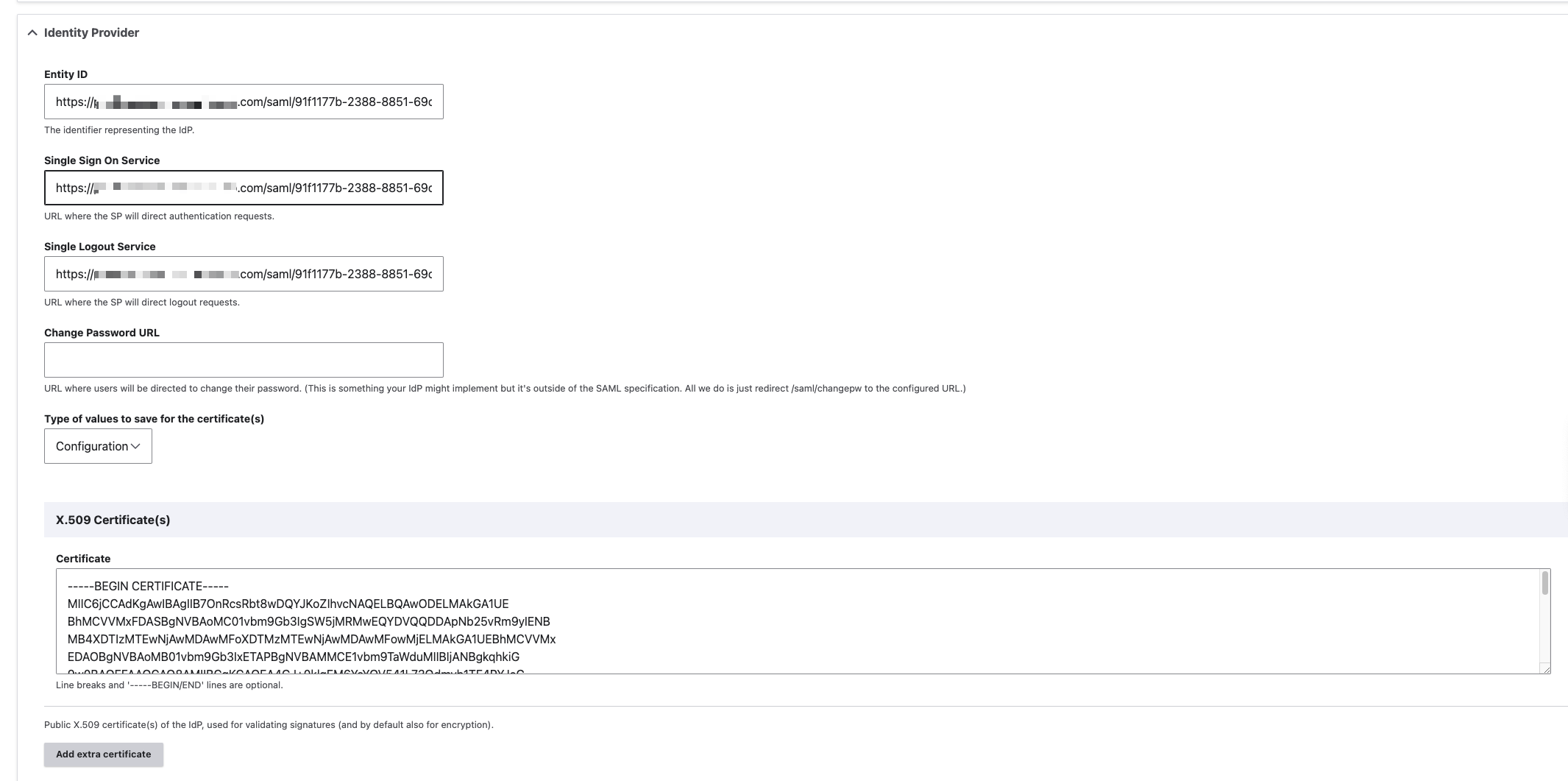1568x781 pixels.
Task: Click the empty Change Password URL field
Action: tap(244, 360)
